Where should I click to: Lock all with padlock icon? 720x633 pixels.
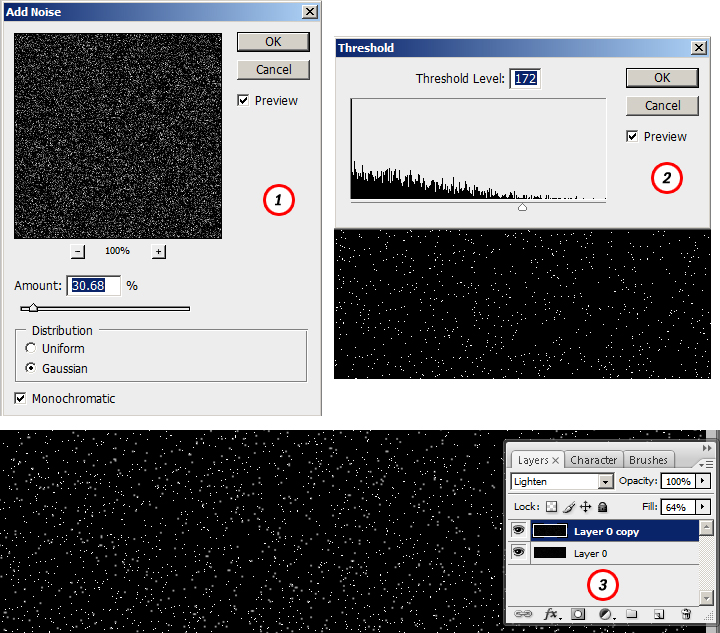pos(602,507)
